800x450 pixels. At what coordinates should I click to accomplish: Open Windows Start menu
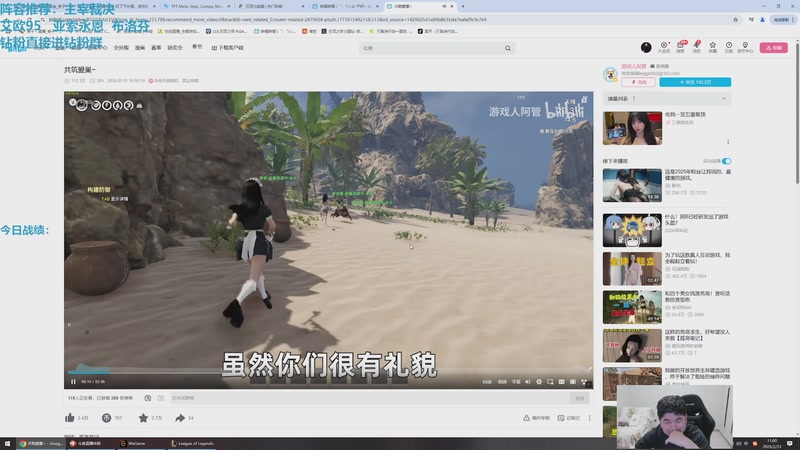pyautogui.click(x=7, y=443)
